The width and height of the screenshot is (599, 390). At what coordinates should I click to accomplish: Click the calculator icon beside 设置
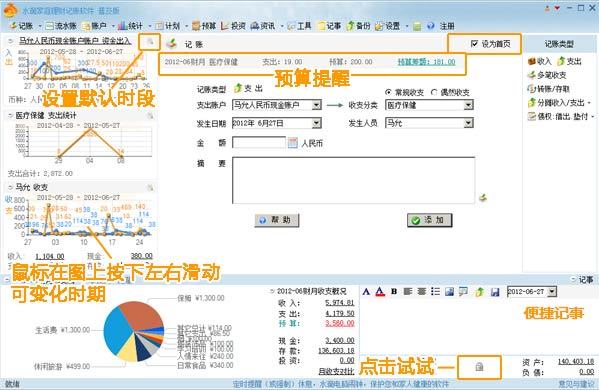click(417, 26)
